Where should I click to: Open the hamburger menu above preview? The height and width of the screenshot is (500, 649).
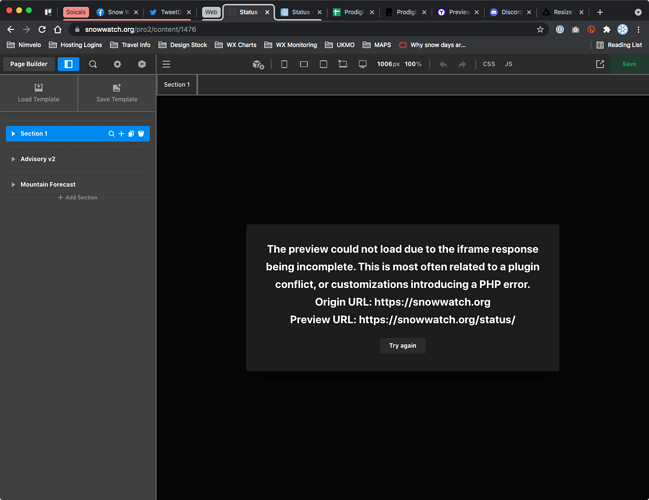[x=166, y=64]
